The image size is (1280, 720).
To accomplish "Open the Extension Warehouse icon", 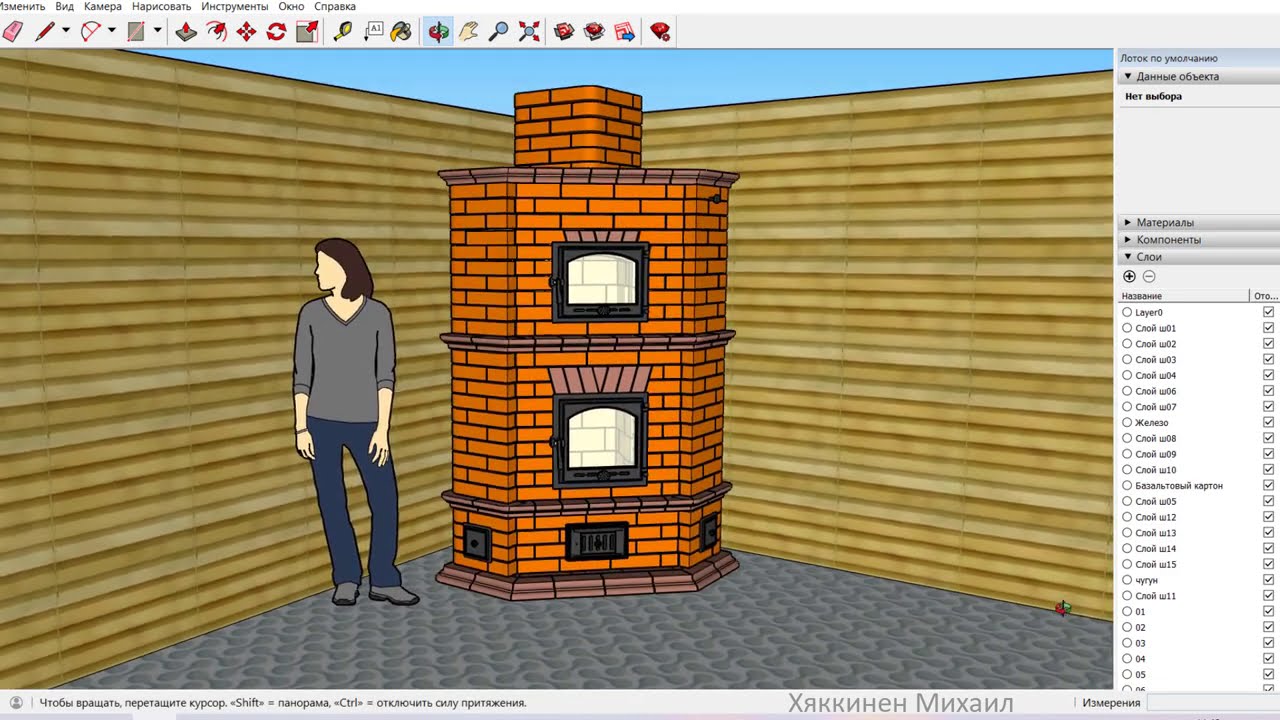I will click(594, 32).
